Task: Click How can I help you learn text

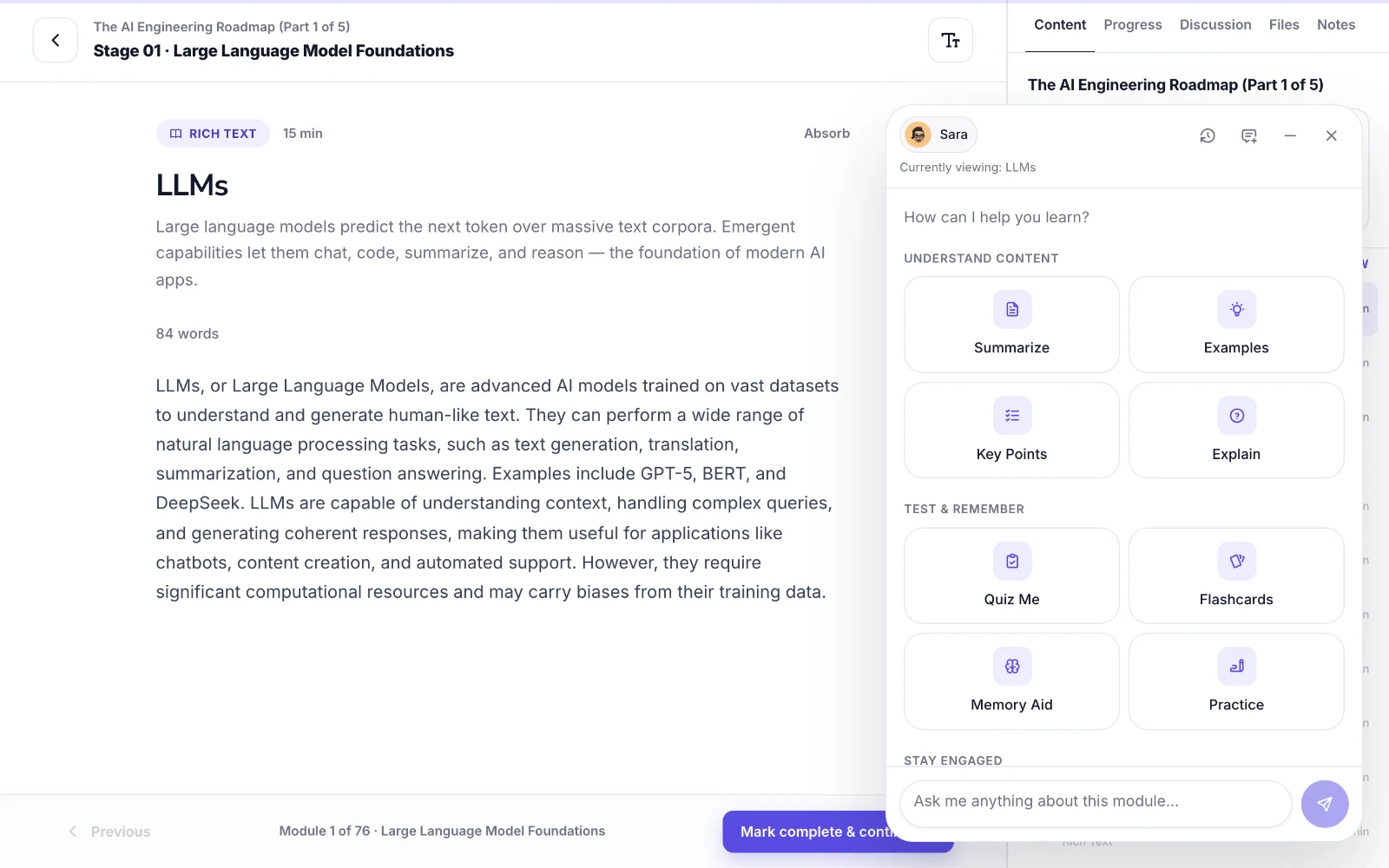Action: pos(997,217)
